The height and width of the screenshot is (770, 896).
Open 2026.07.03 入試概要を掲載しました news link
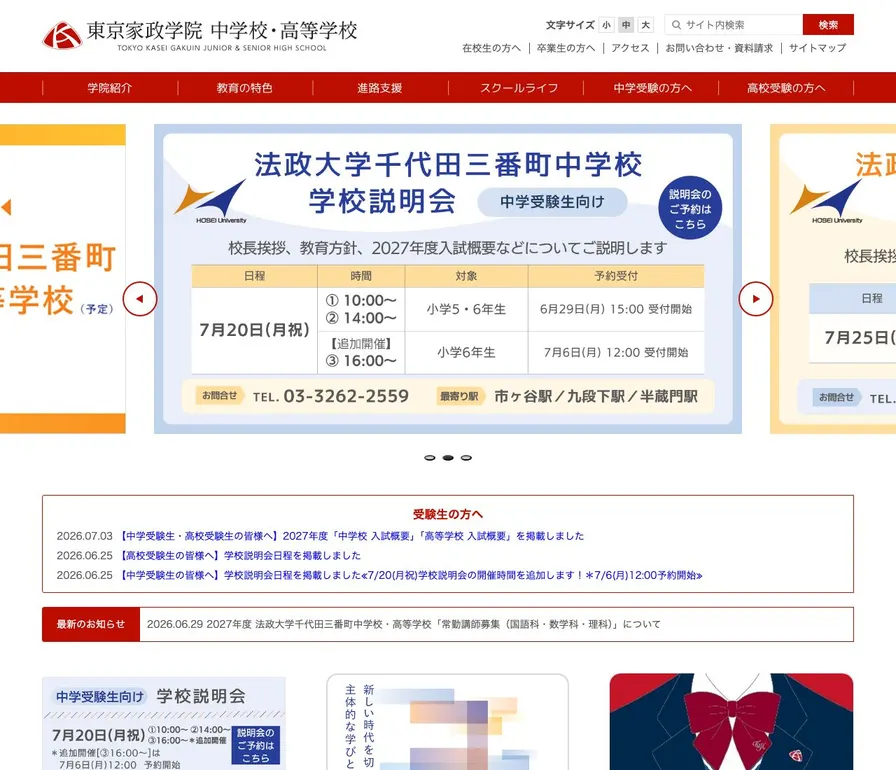pyautogui.click(x=352, y=536)
